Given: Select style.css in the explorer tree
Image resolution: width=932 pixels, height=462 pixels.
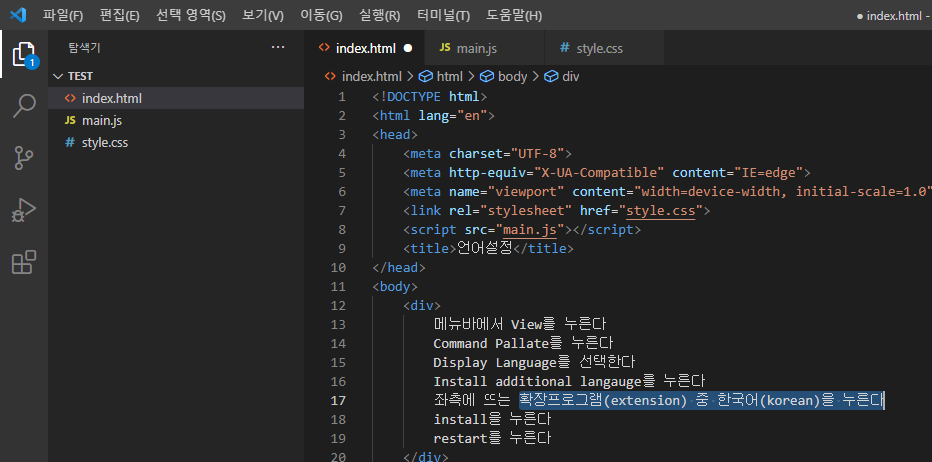Looking at the screenshot, I should pyautogui.click(x=176, y=143).
